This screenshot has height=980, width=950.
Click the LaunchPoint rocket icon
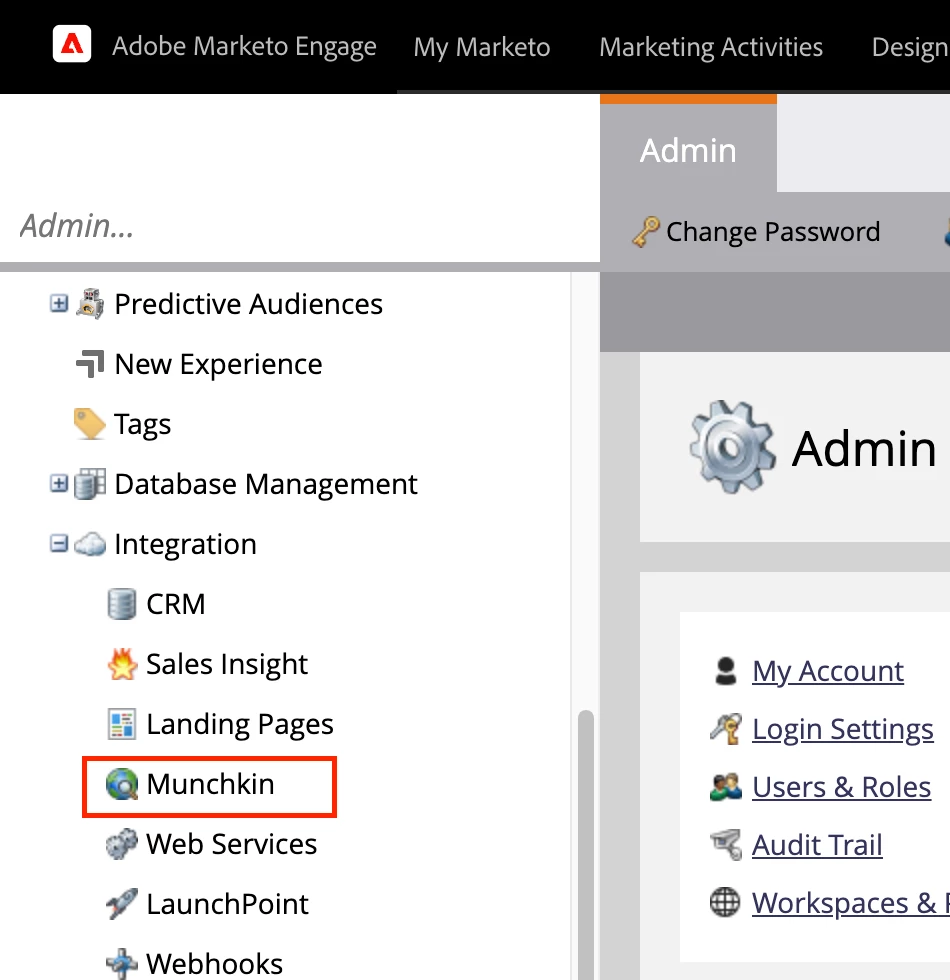click(122, 904)
